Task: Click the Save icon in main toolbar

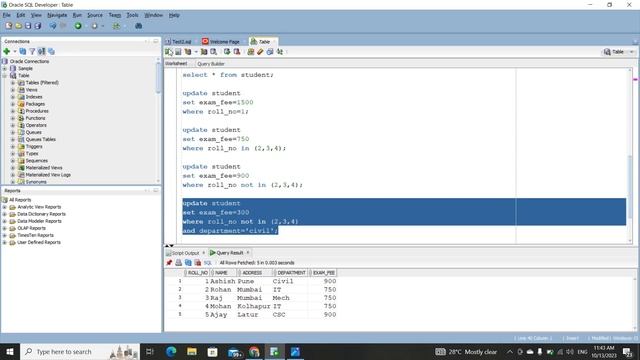Action: (x=28, y=26)
